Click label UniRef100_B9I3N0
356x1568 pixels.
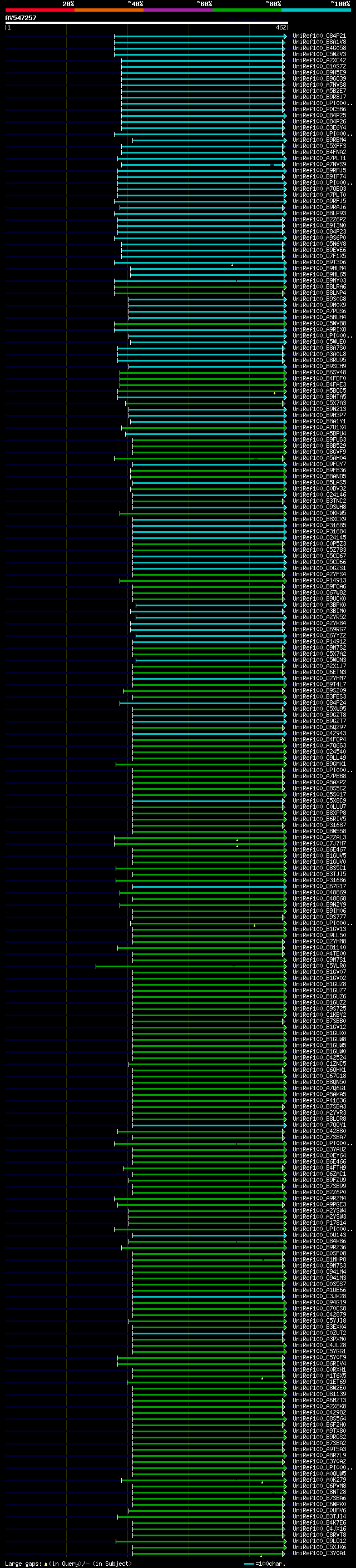coord(319,226)
